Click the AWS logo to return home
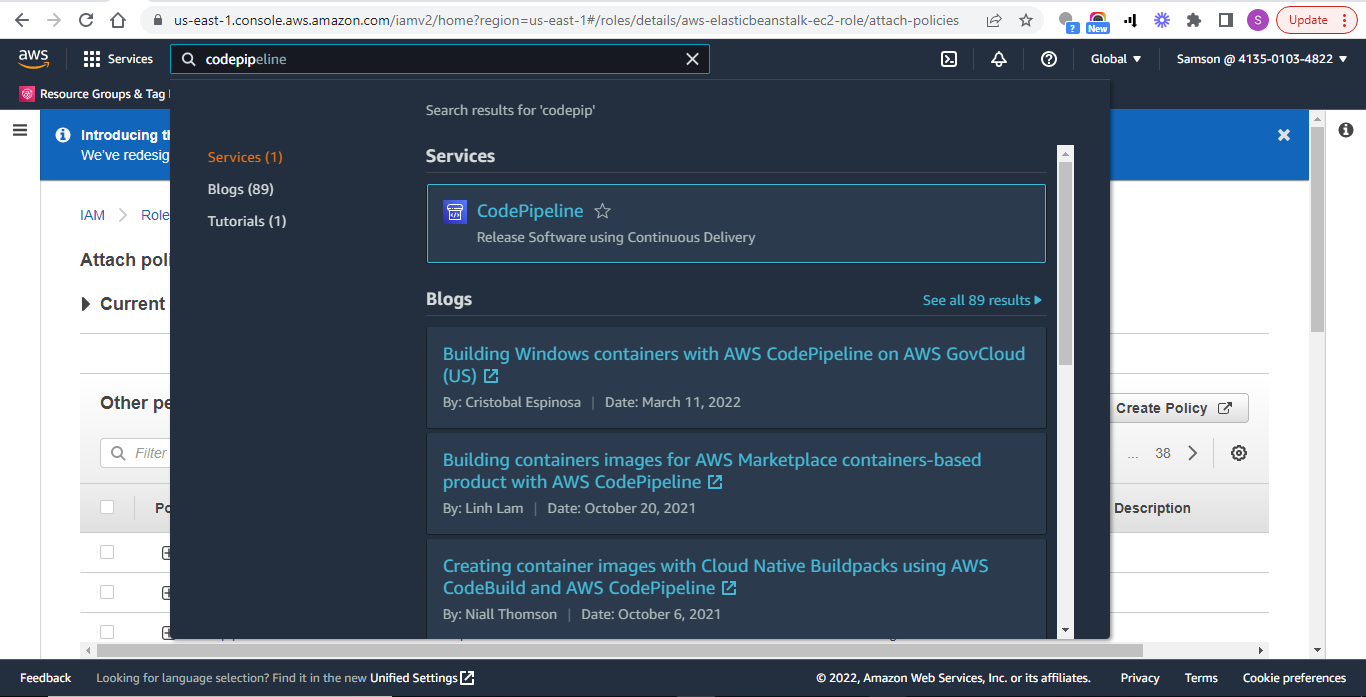This screenshot has width=1366, height=697. tap(33, 59)
